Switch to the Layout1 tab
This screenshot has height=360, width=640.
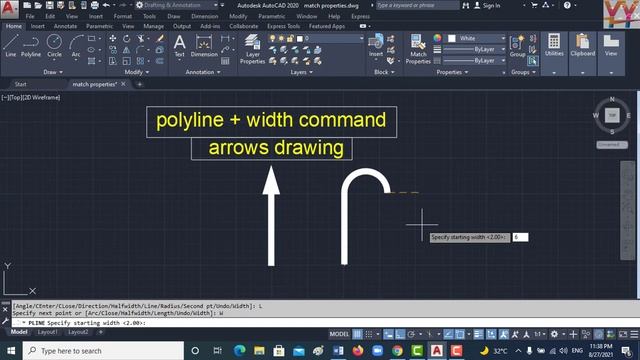[47, 332]
